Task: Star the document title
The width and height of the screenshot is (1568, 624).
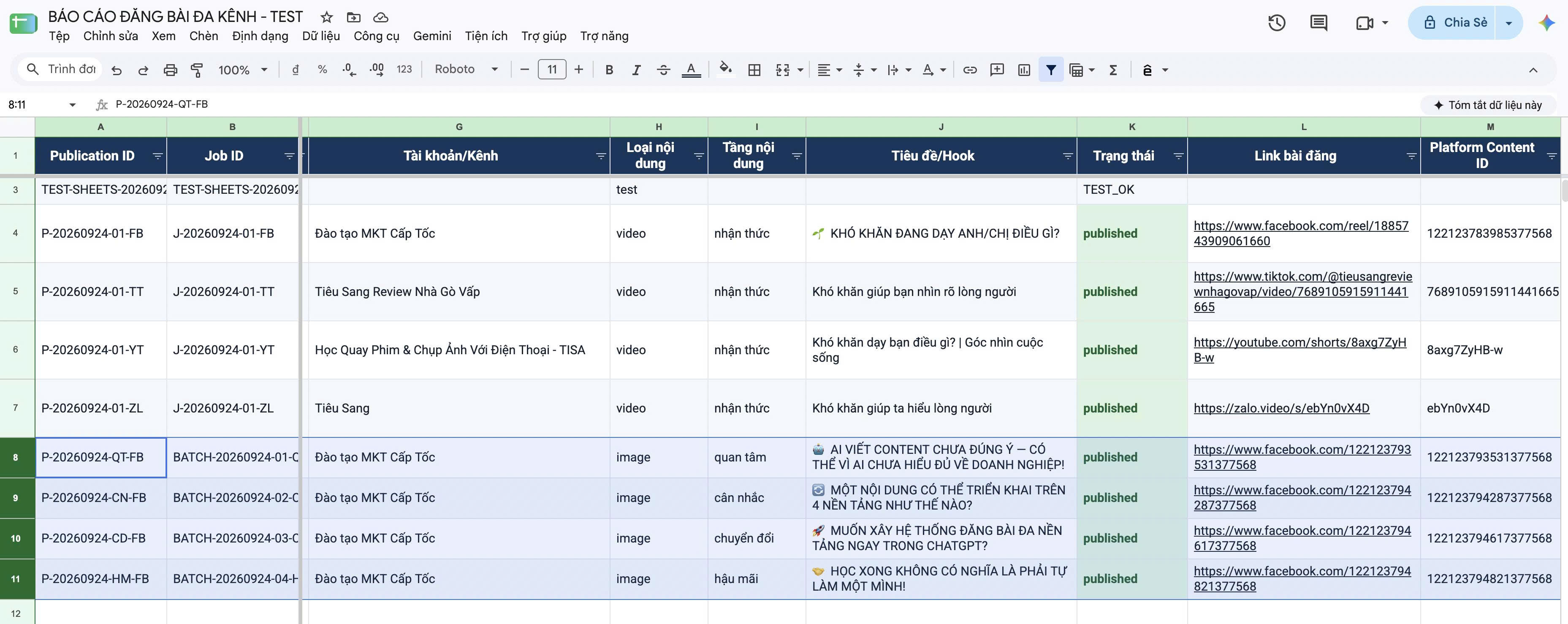Action: click(327, 17)
